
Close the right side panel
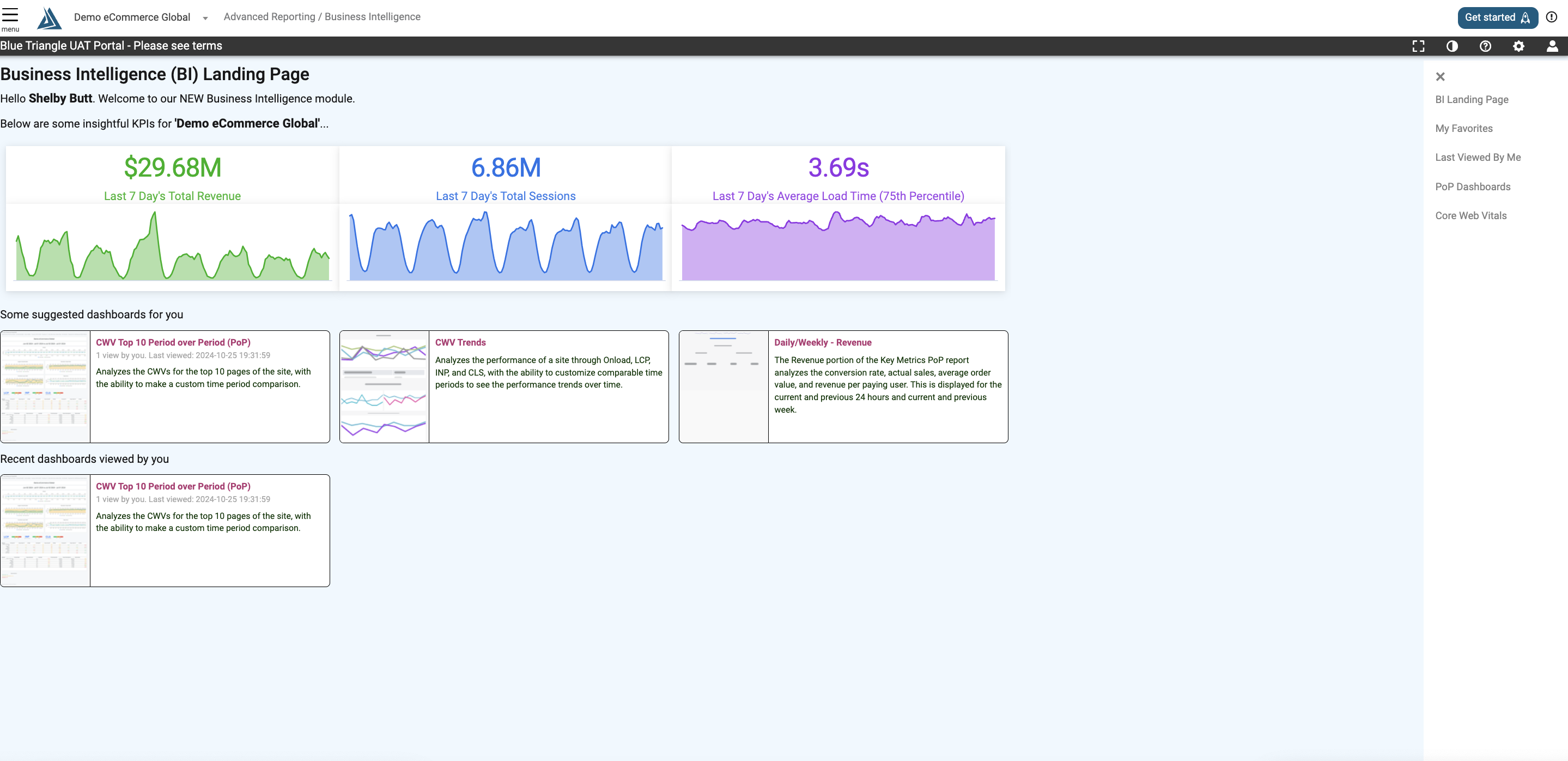tap(1440, 77)
